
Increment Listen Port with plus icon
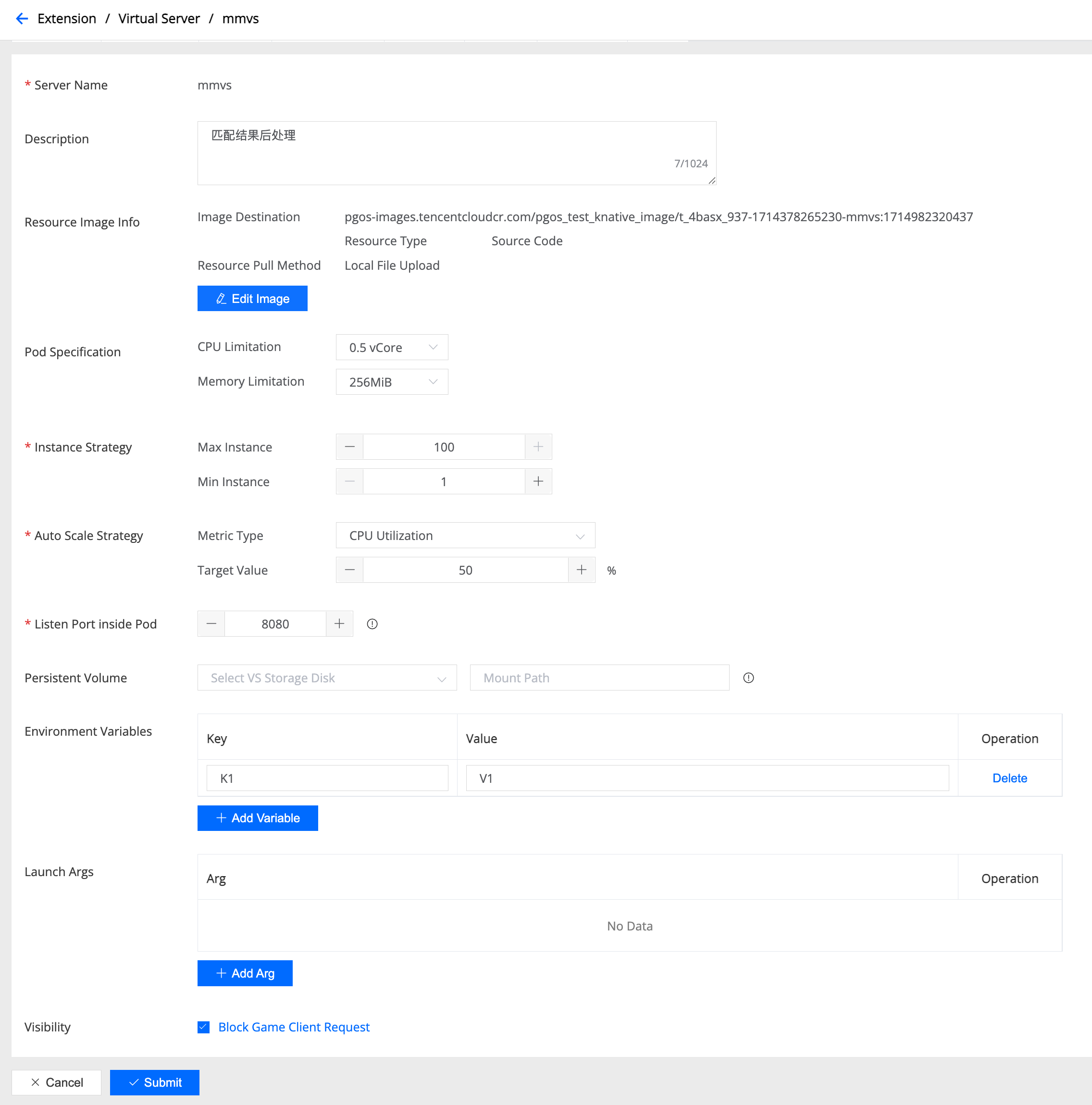(339, 624)
